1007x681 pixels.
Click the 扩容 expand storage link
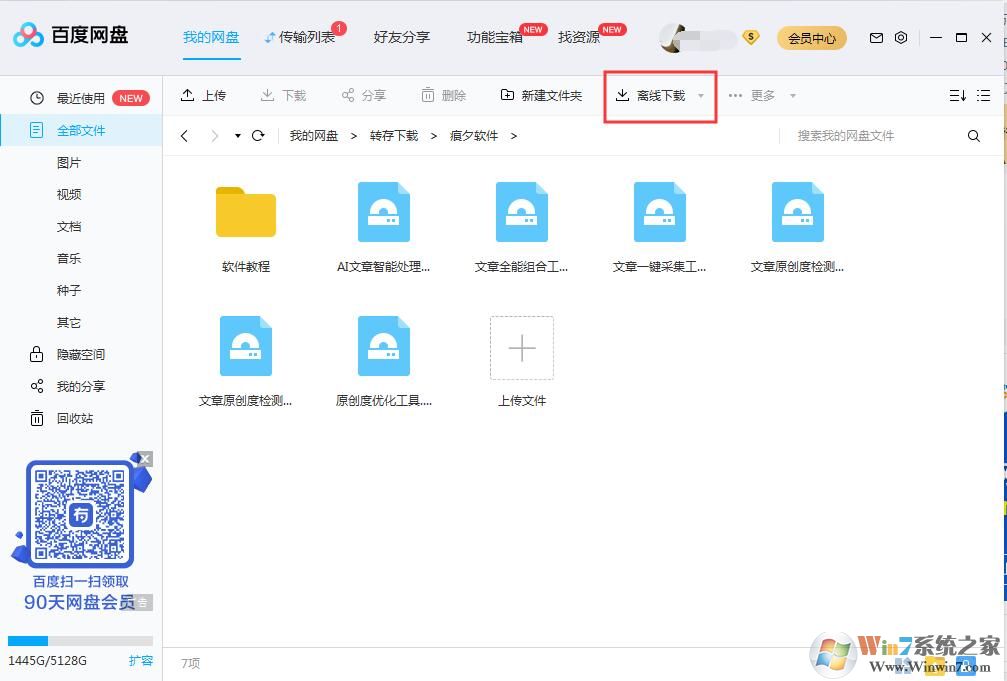[x=142, y=661]
